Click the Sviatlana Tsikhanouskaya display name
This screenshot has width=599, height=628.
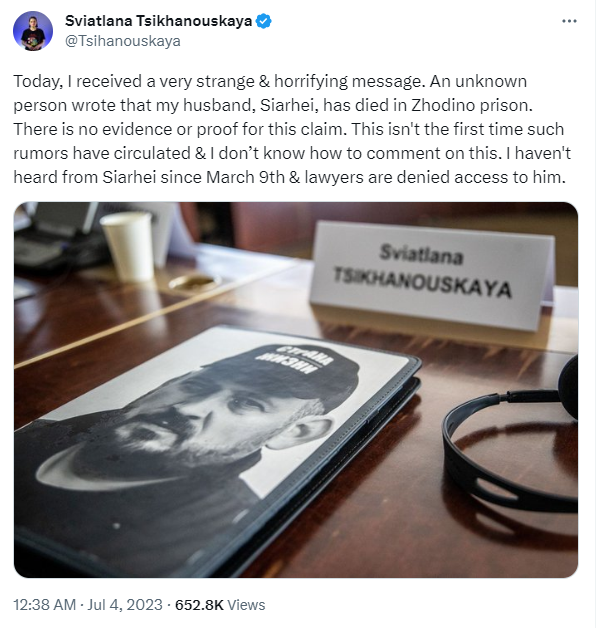[x=159, y=21]
